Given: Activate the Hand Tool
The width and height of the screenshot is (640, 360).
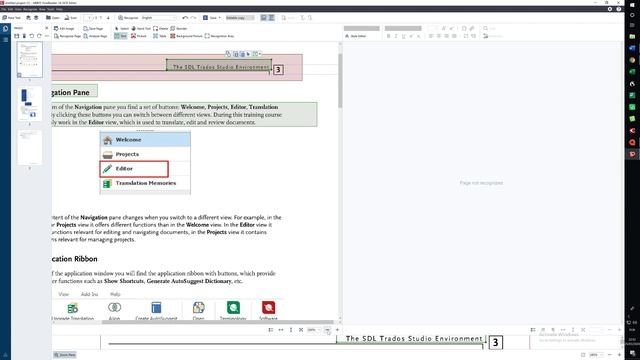Looking at the screenshot, I should [x=141, y=29].
